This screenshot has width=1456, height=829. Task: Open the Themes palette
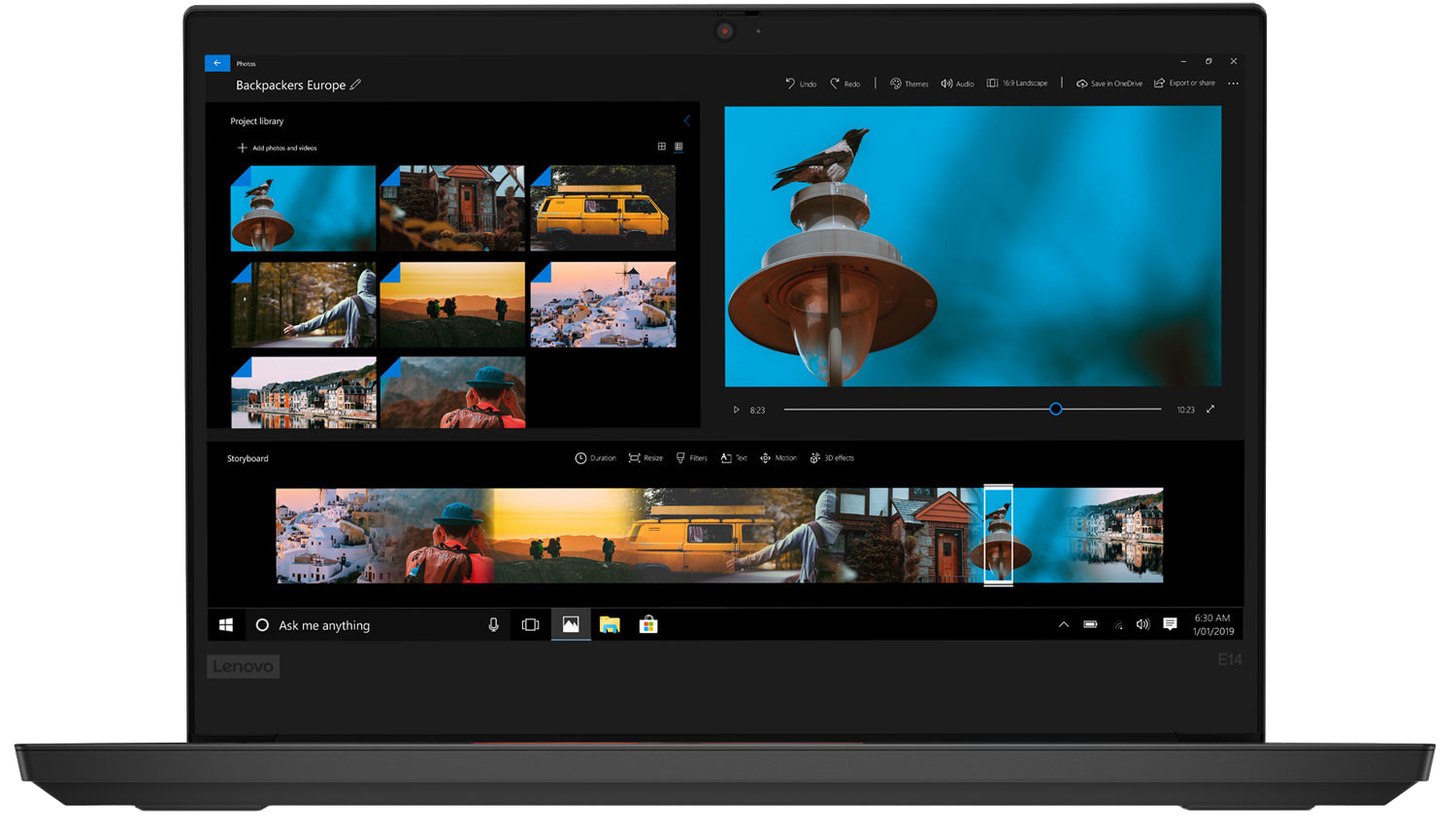tap(896, 83)
